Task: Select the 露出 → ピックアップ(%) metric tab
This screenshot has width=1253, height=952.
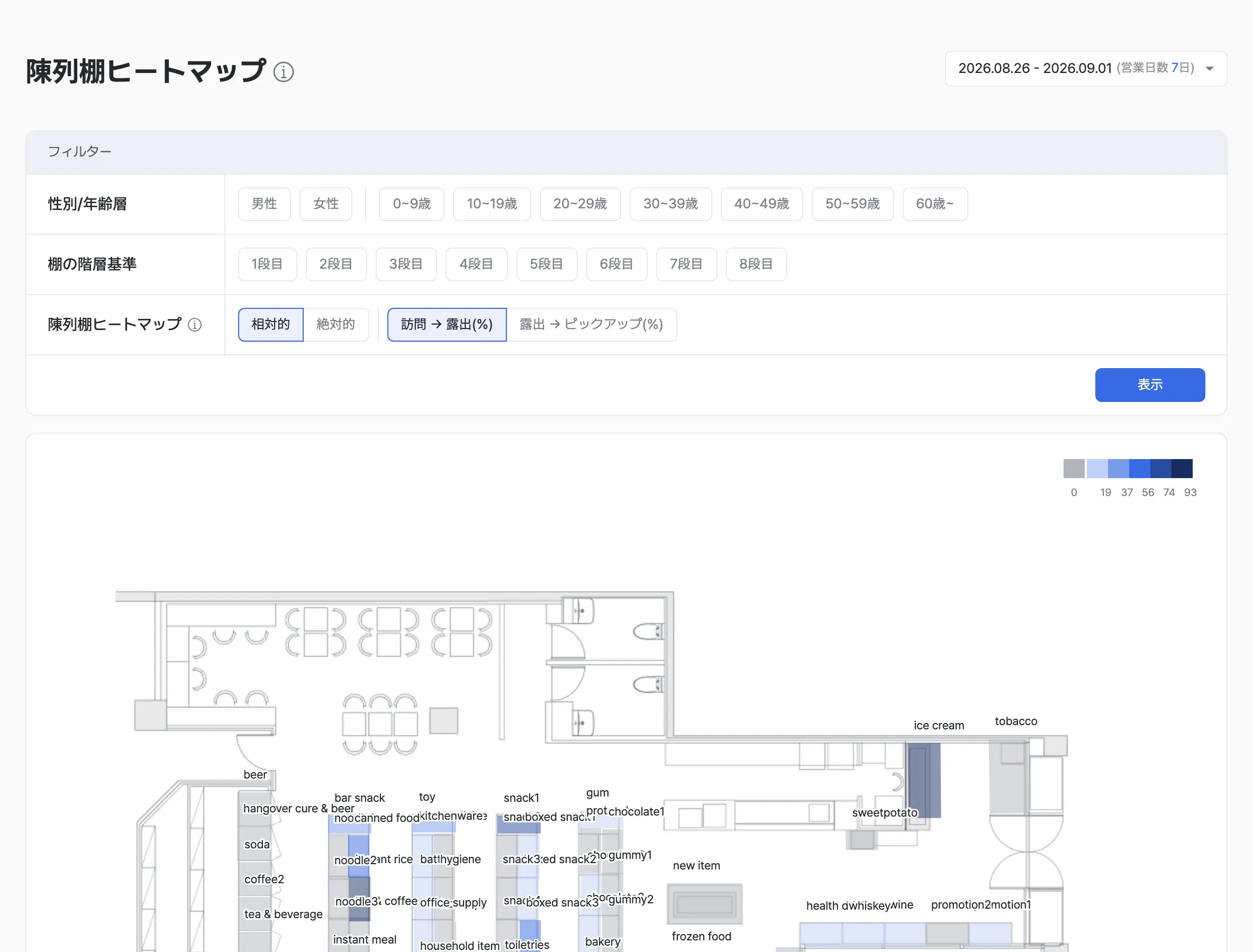Action: tap(592, 325)
